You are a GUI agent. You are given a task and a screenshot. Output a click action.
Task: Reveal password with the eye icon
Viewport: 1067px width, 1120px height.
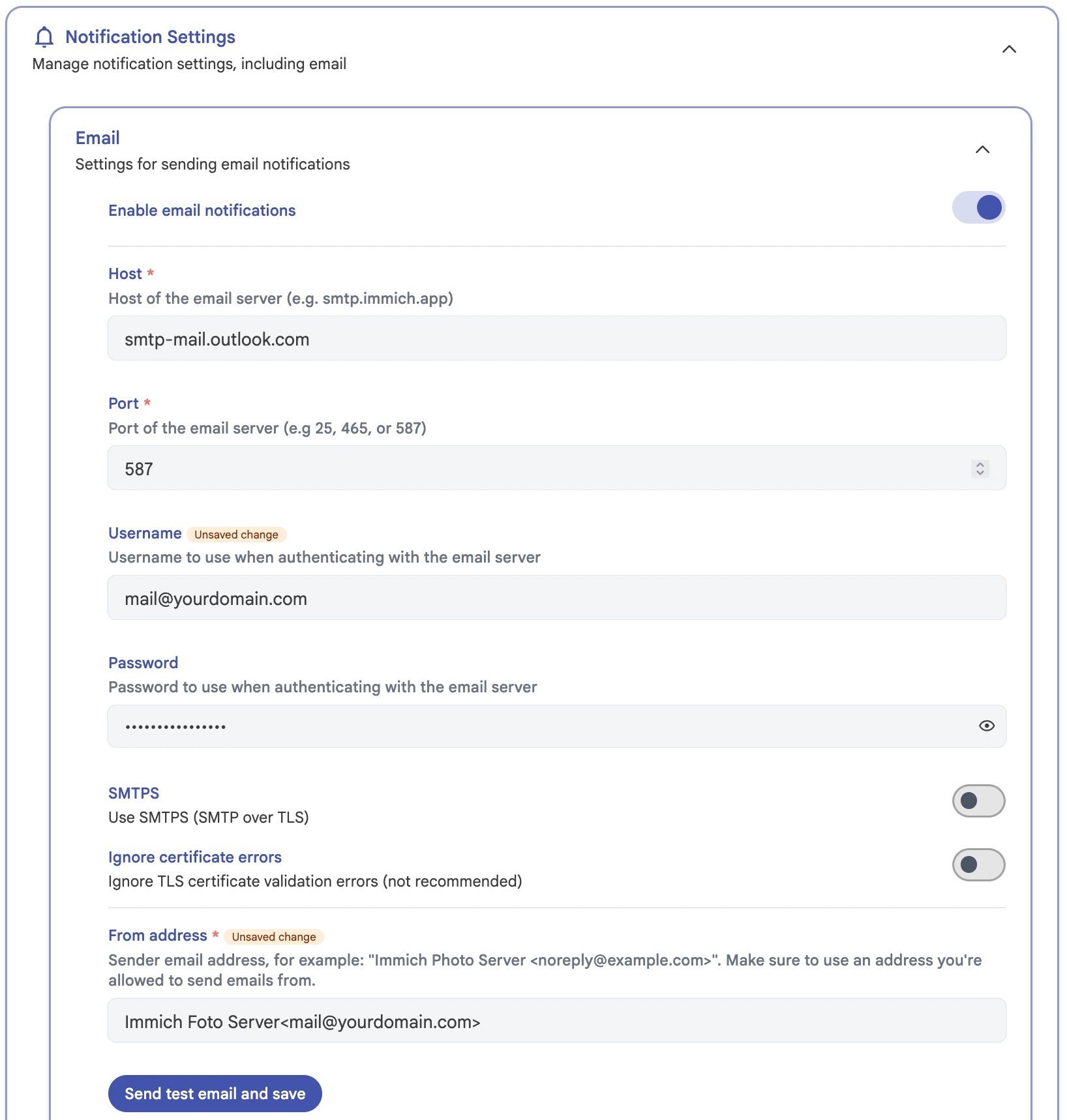click(986, 726)
